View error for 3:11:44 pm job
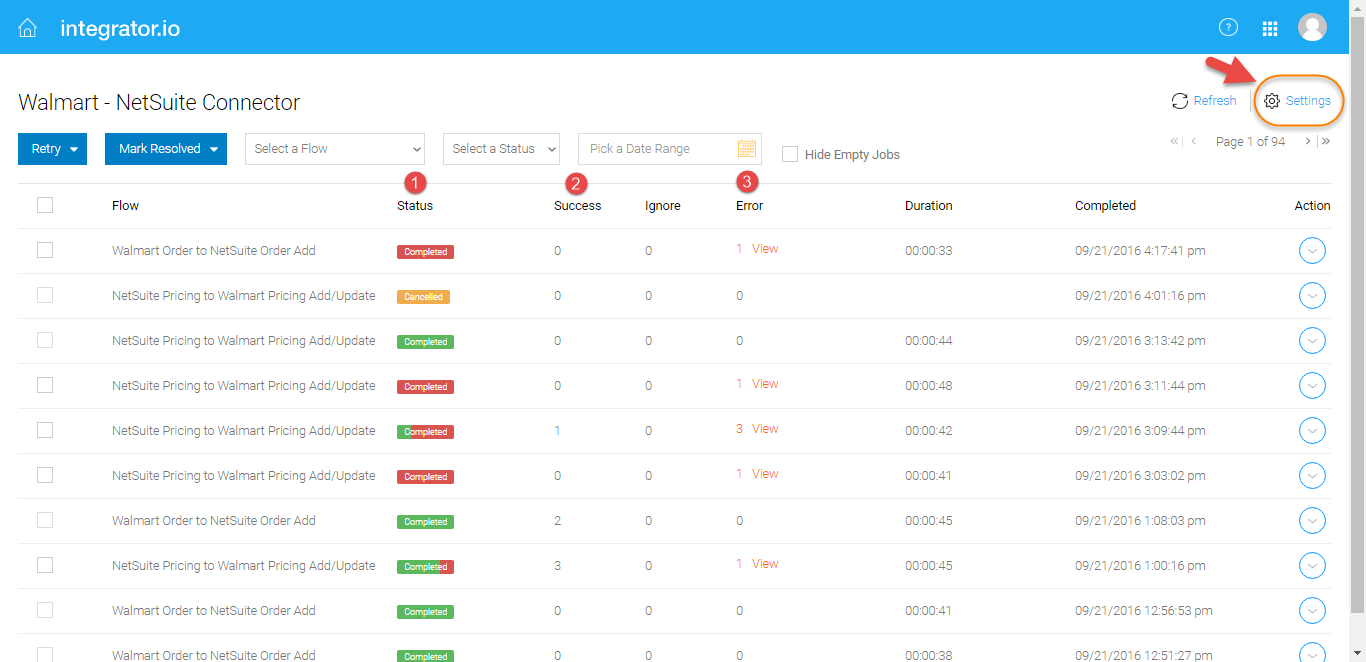 tap(765, 384)
